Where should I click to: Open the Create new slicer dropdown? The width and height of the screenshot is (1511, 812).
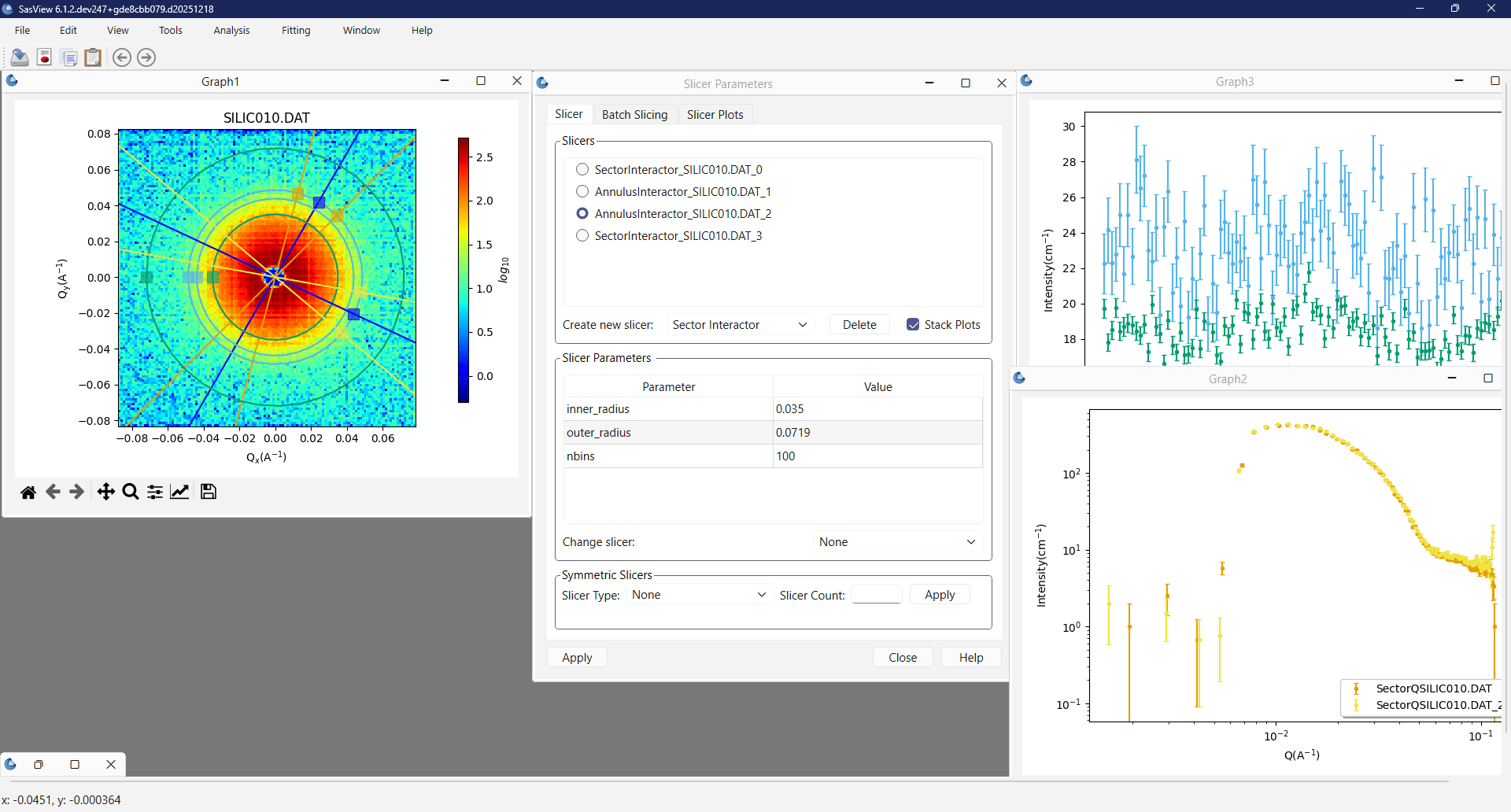click(x=740, y=324)
